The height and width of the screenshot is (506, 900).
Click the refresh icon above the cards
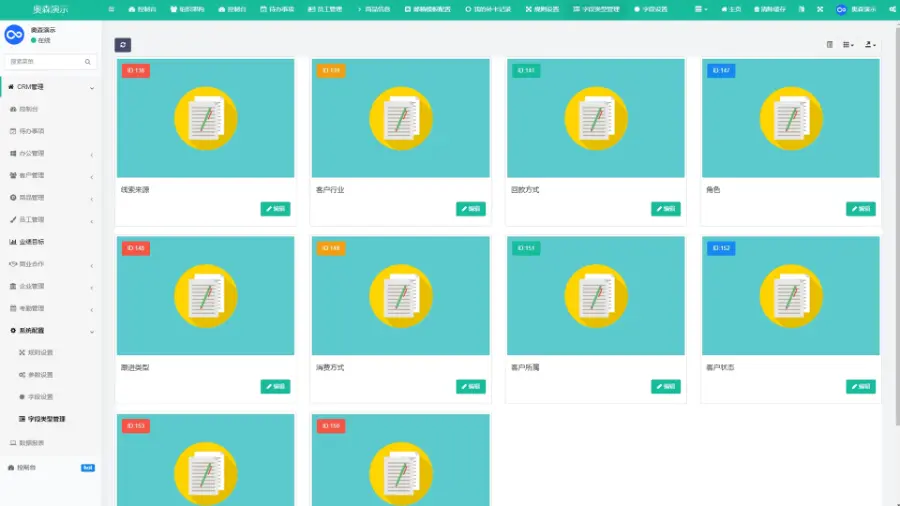[123, 45]
